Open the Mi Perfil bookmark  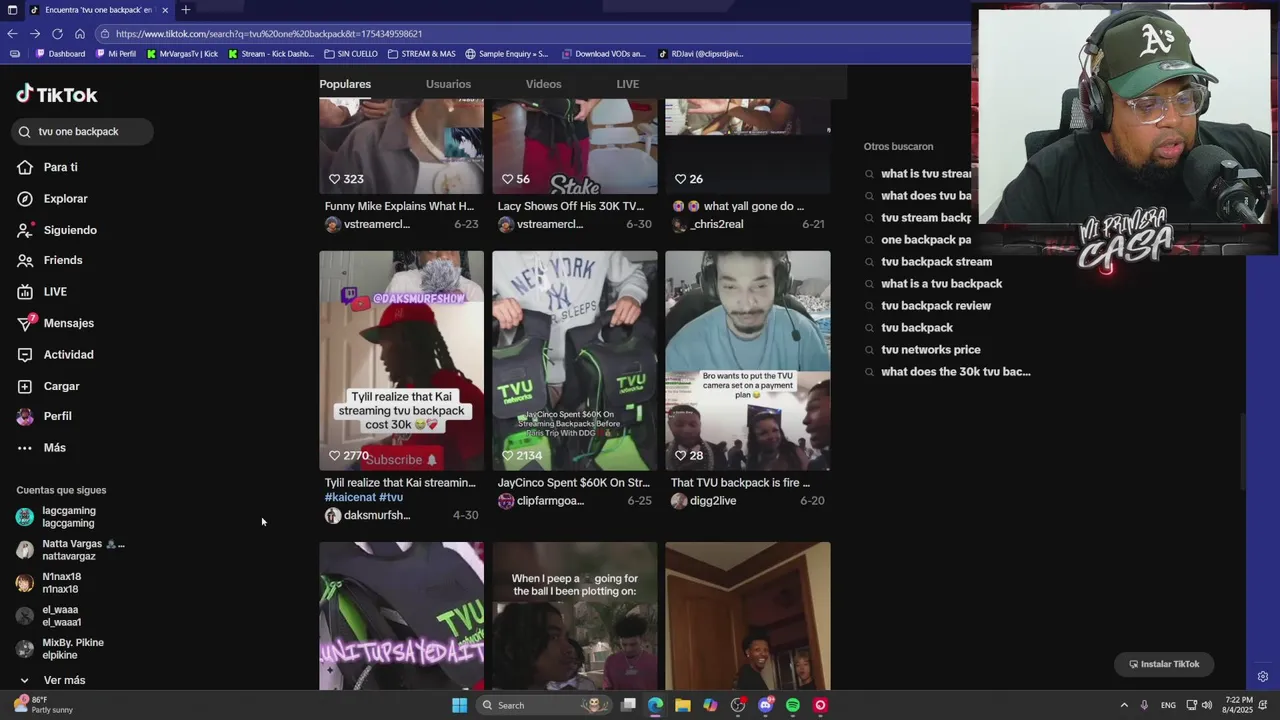[116, 54]
